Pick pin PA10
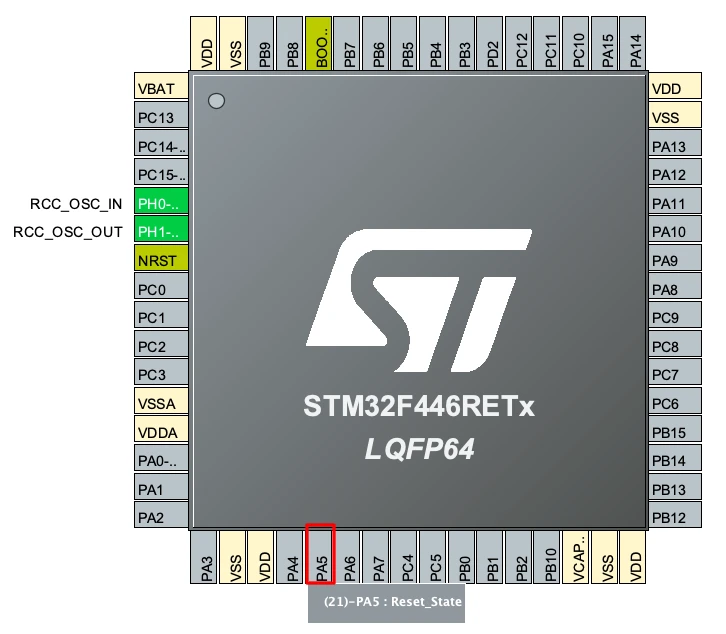Screen dimensions: 726x634 click(x=675, y=229)
